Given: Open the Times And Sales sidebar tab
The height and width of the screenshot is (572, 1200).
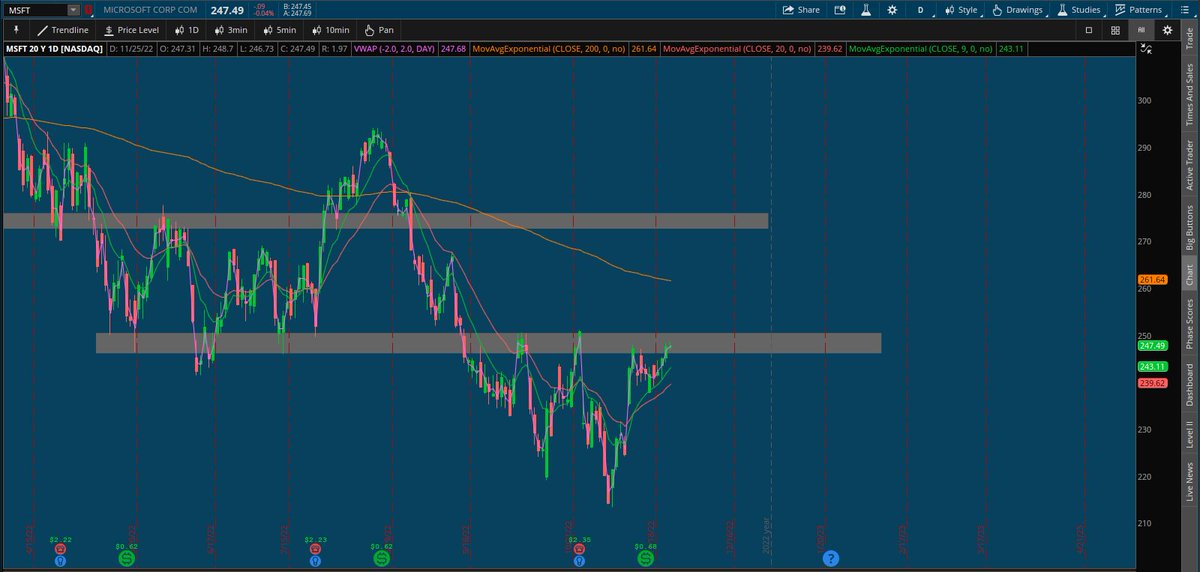Looking at the screenshot, I should [1189, 95].
